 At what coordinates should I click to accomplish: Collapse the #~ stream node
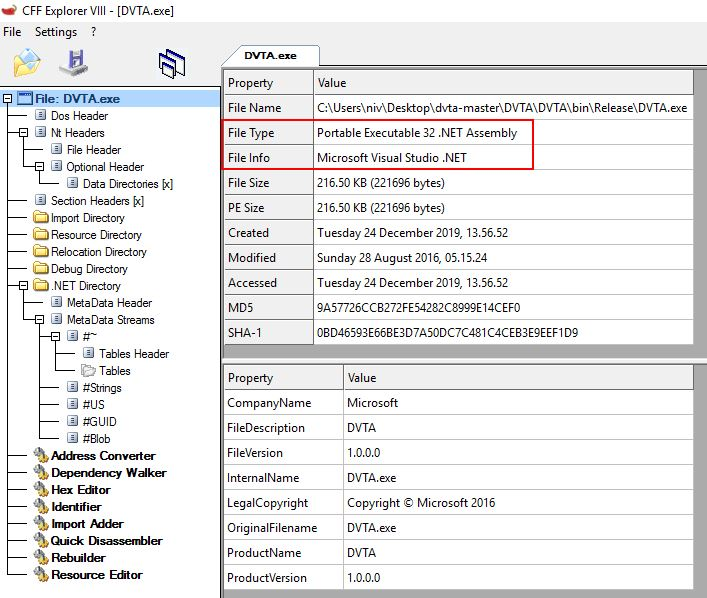pyautogui.click(x=55, y=337)
